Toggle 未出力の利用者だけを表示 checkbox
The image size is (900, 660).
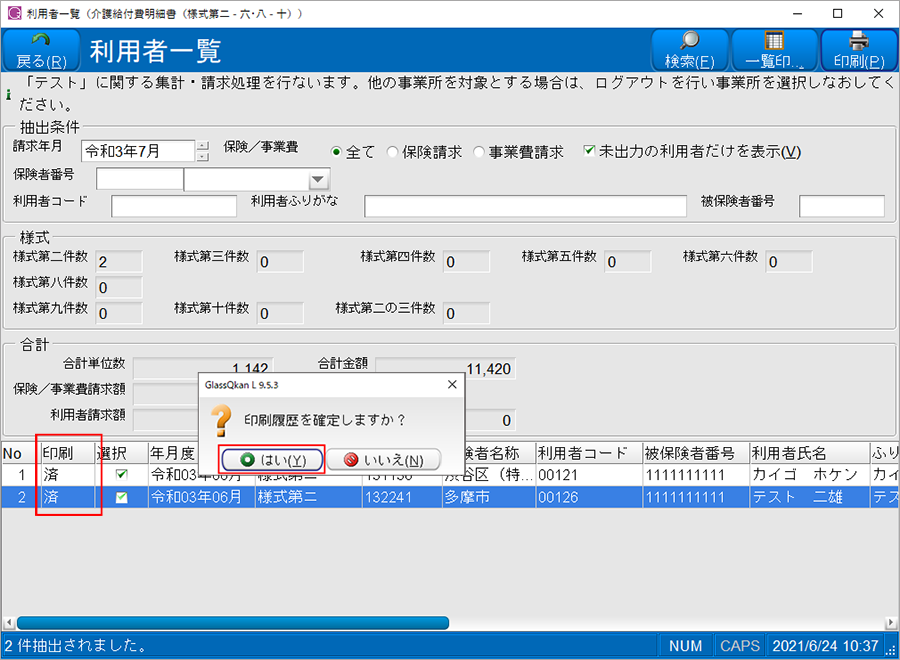click(589, 152)
